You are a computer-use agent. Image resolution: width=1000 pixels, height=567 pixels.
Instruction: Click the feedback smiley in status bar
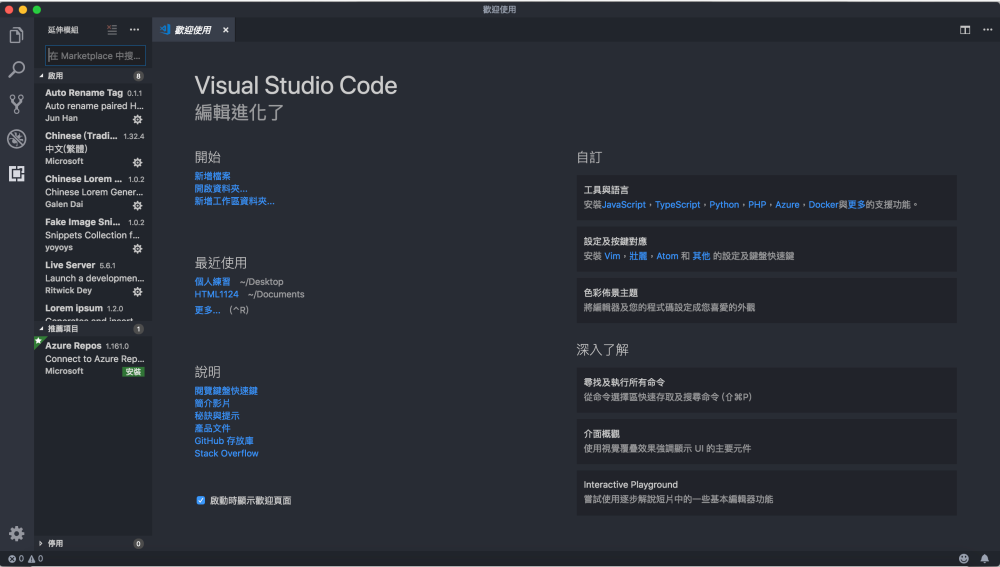tap(964, 559)
